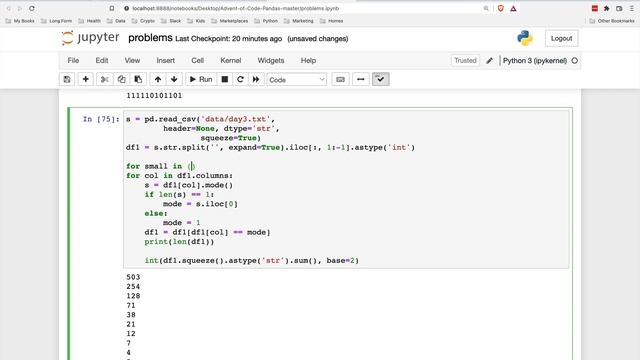Click the pencil edit-mode indicator icon
The image size is (640, 360).
(x=489, y=61)
